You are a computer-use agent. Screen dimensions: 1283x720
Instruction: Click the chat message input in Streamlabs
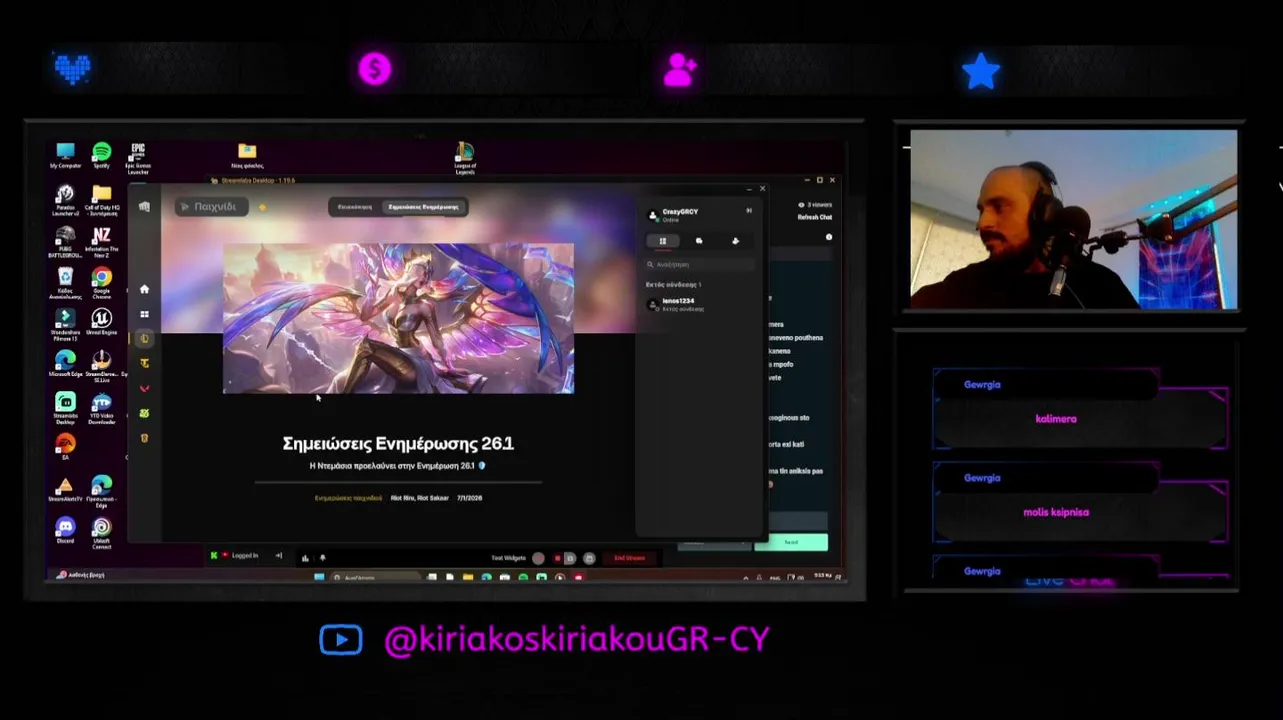point(797,521)
